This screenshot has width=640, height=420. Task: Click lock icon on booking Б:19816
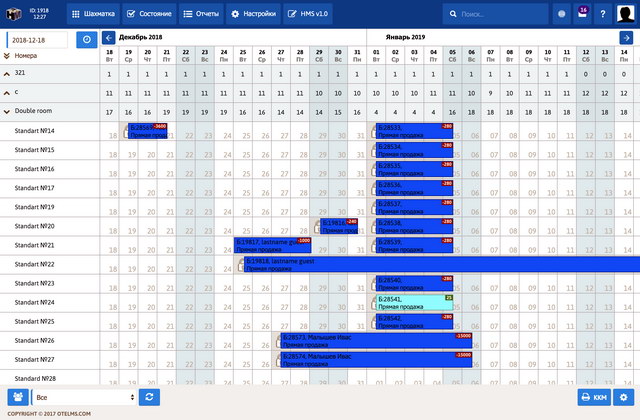(317, 227)
